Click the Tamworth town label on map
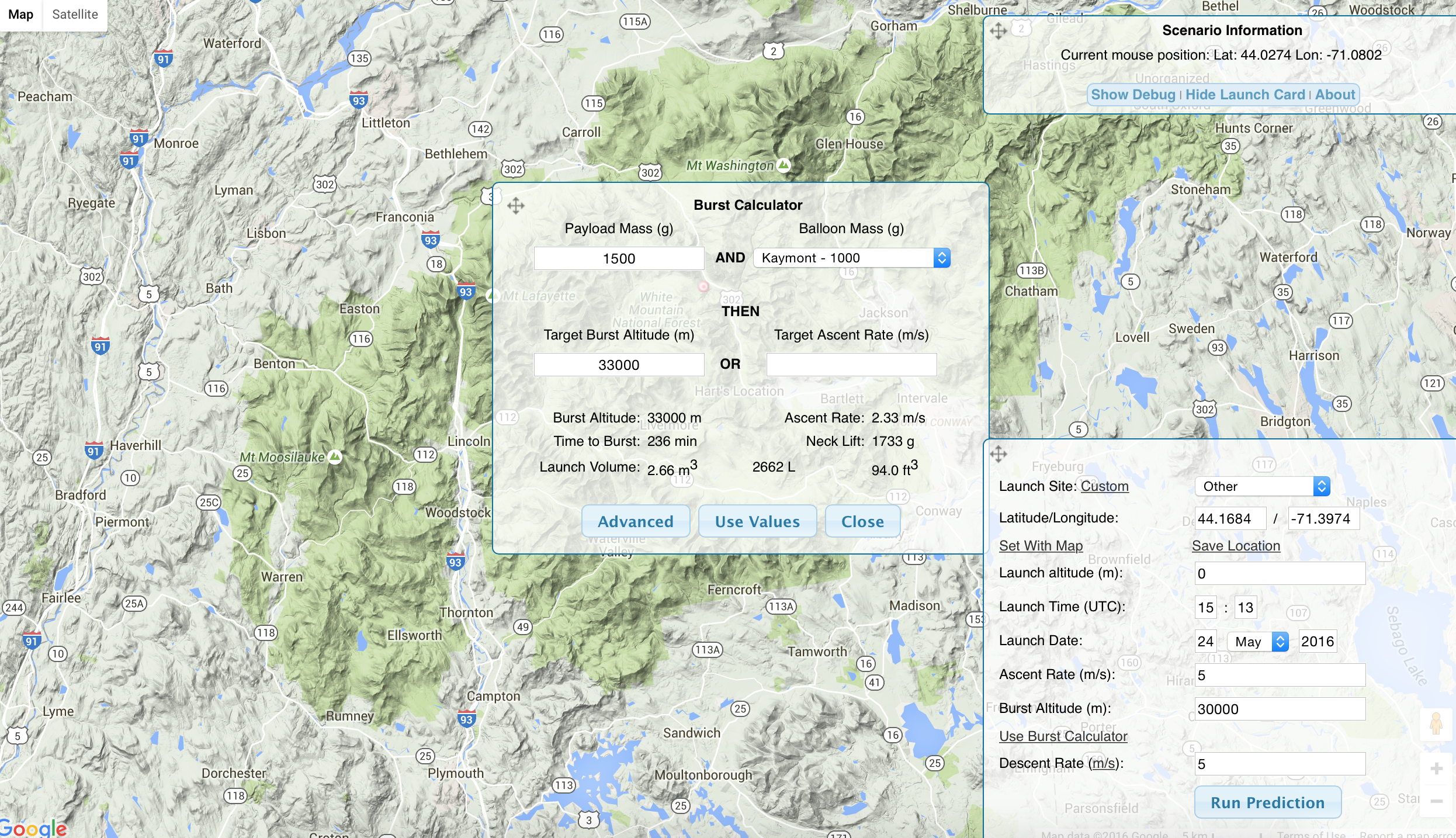This screenshot has height=838, width=1456. 817,652
